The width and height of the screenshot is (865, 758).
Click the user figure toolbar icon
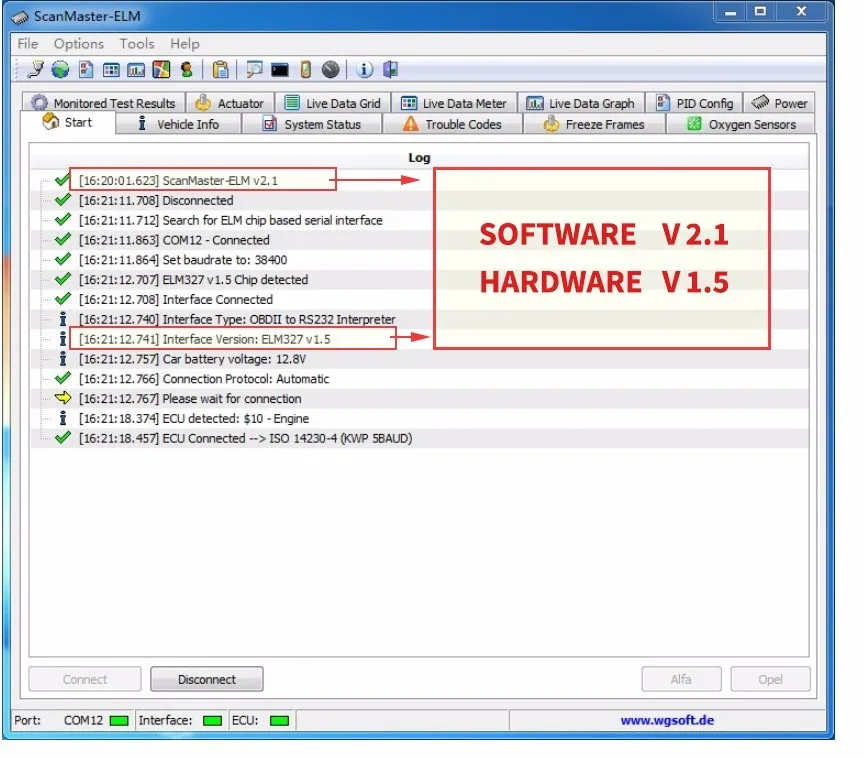tap(186, 70)
